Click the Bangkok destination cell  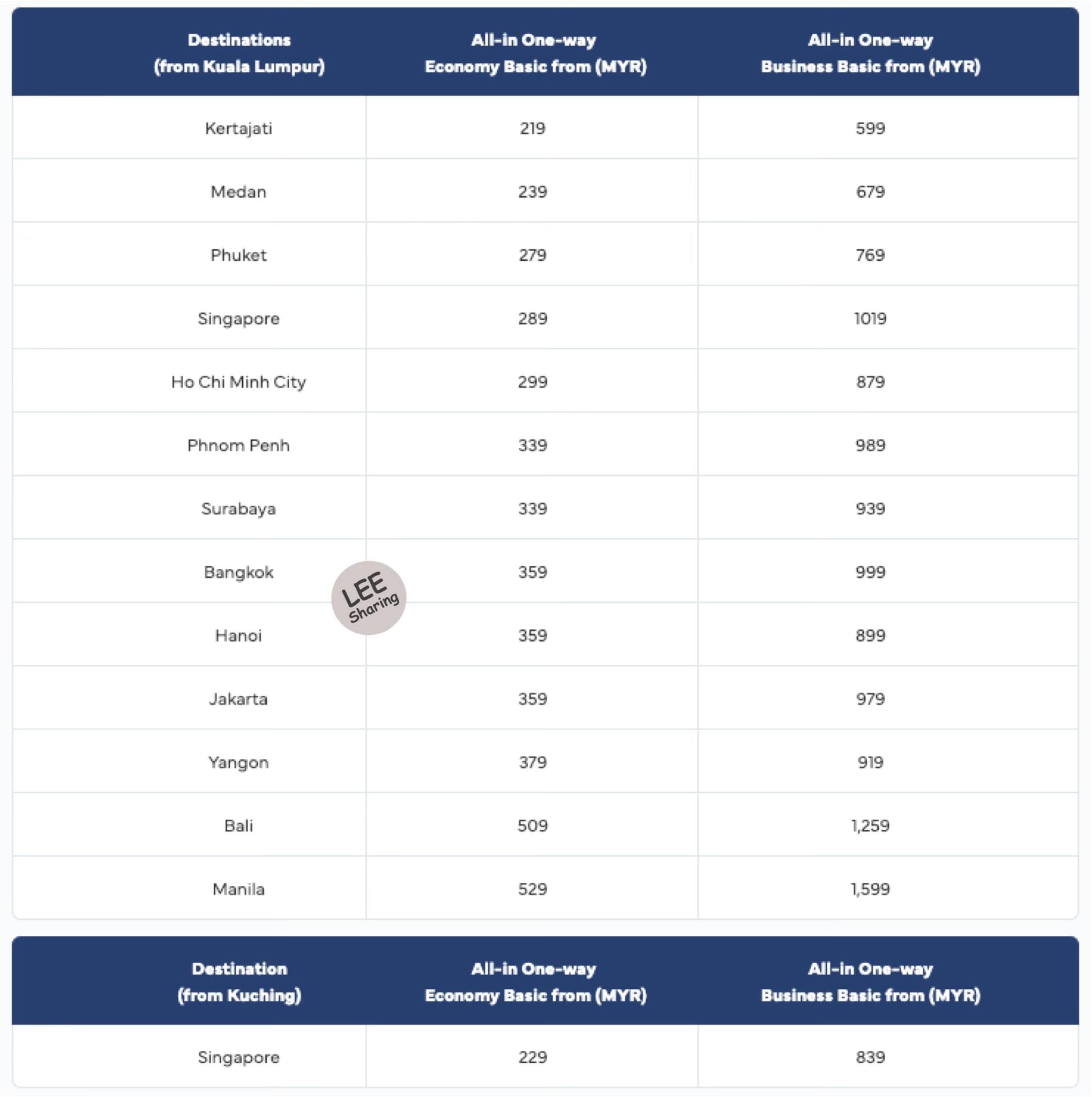tap(238, 573)
